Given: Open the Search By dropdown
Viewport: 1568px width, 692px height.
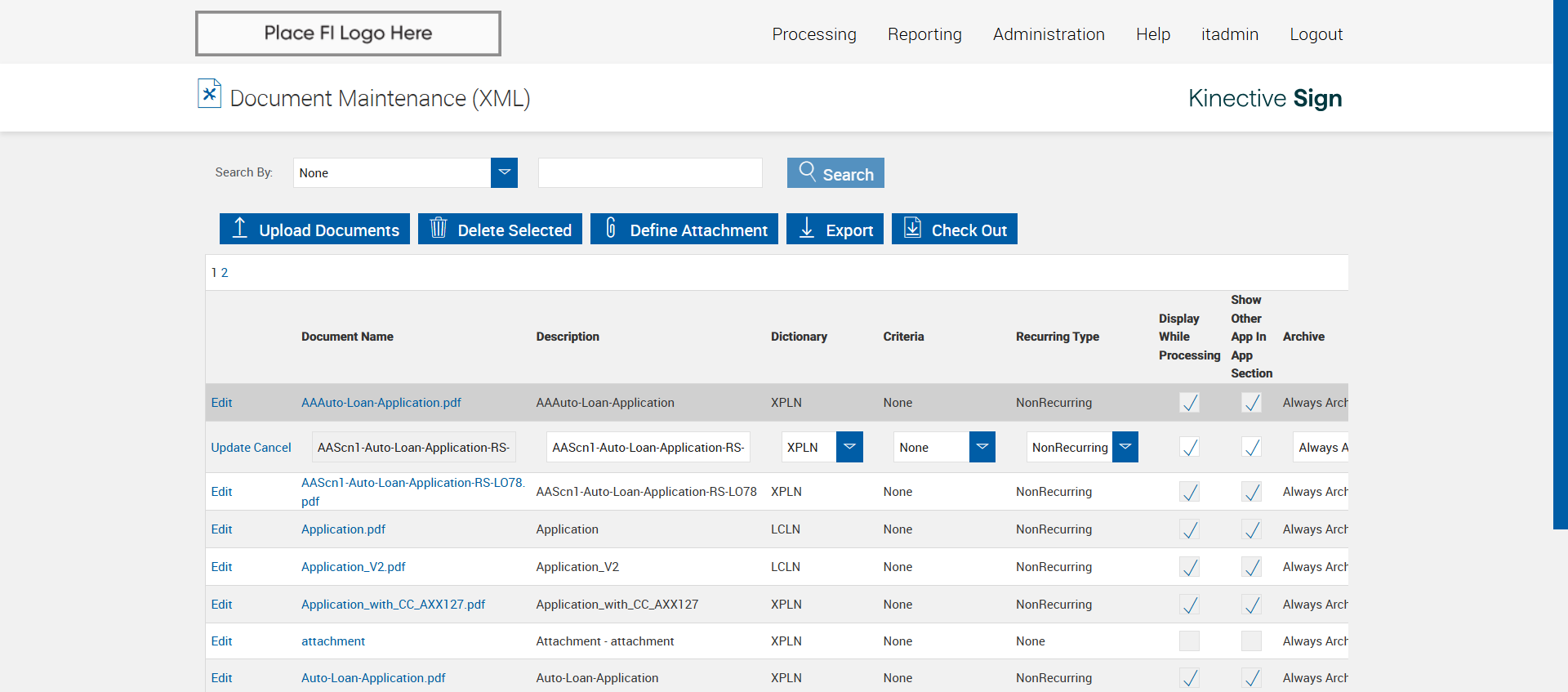Looking at the screenshot, I should (x=504, y=172).
